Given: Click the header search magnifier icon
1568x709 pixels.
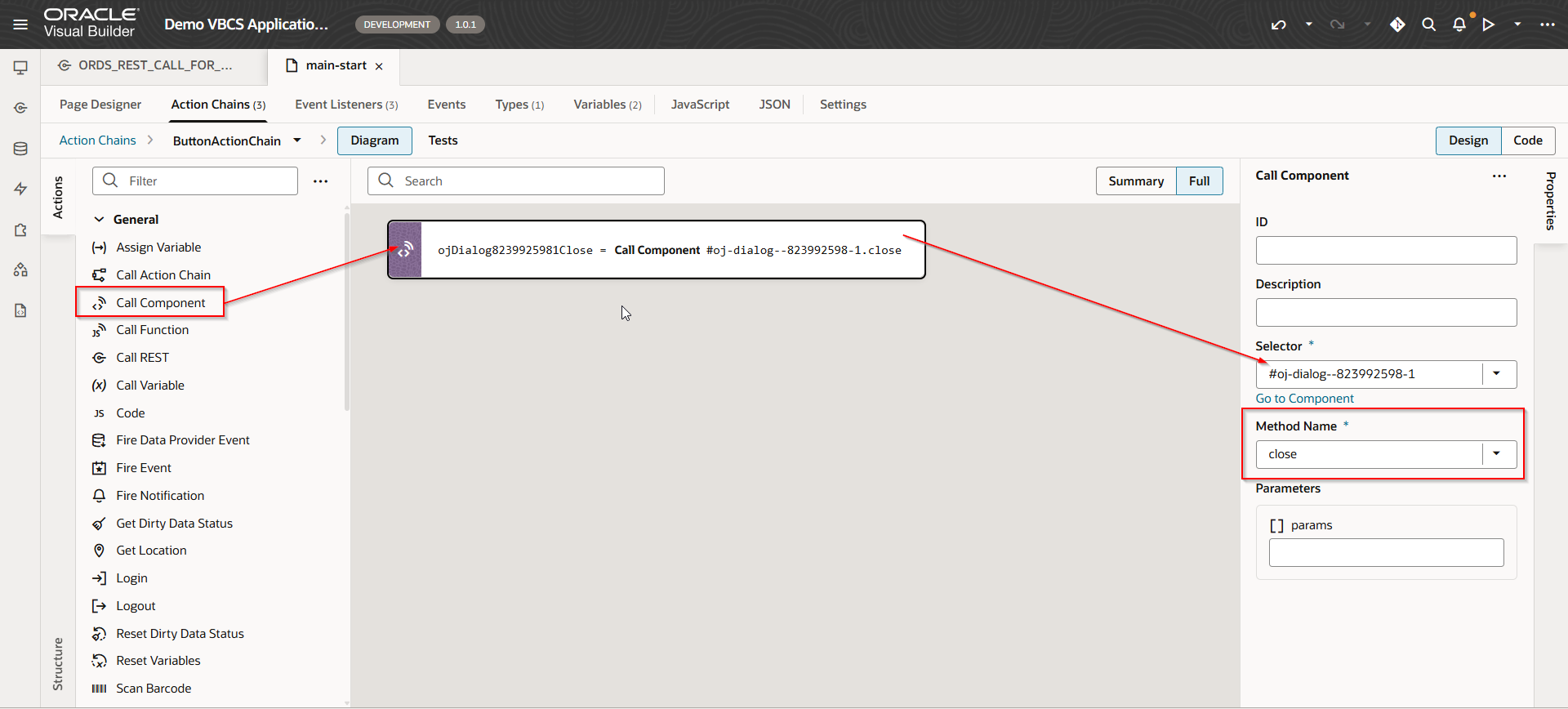Looking at the screenshot, I should coord(1428,25).
